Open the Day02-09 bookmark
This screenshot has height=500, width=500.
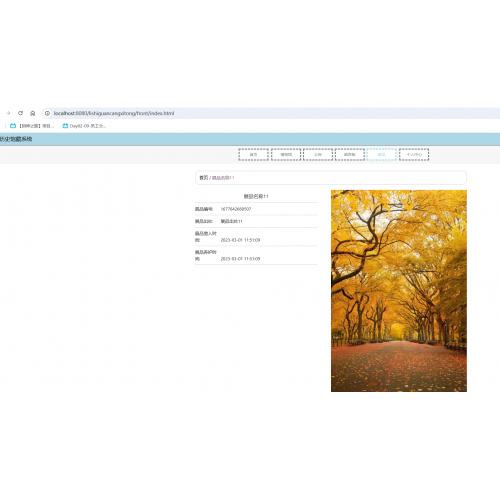pos(84,126)
